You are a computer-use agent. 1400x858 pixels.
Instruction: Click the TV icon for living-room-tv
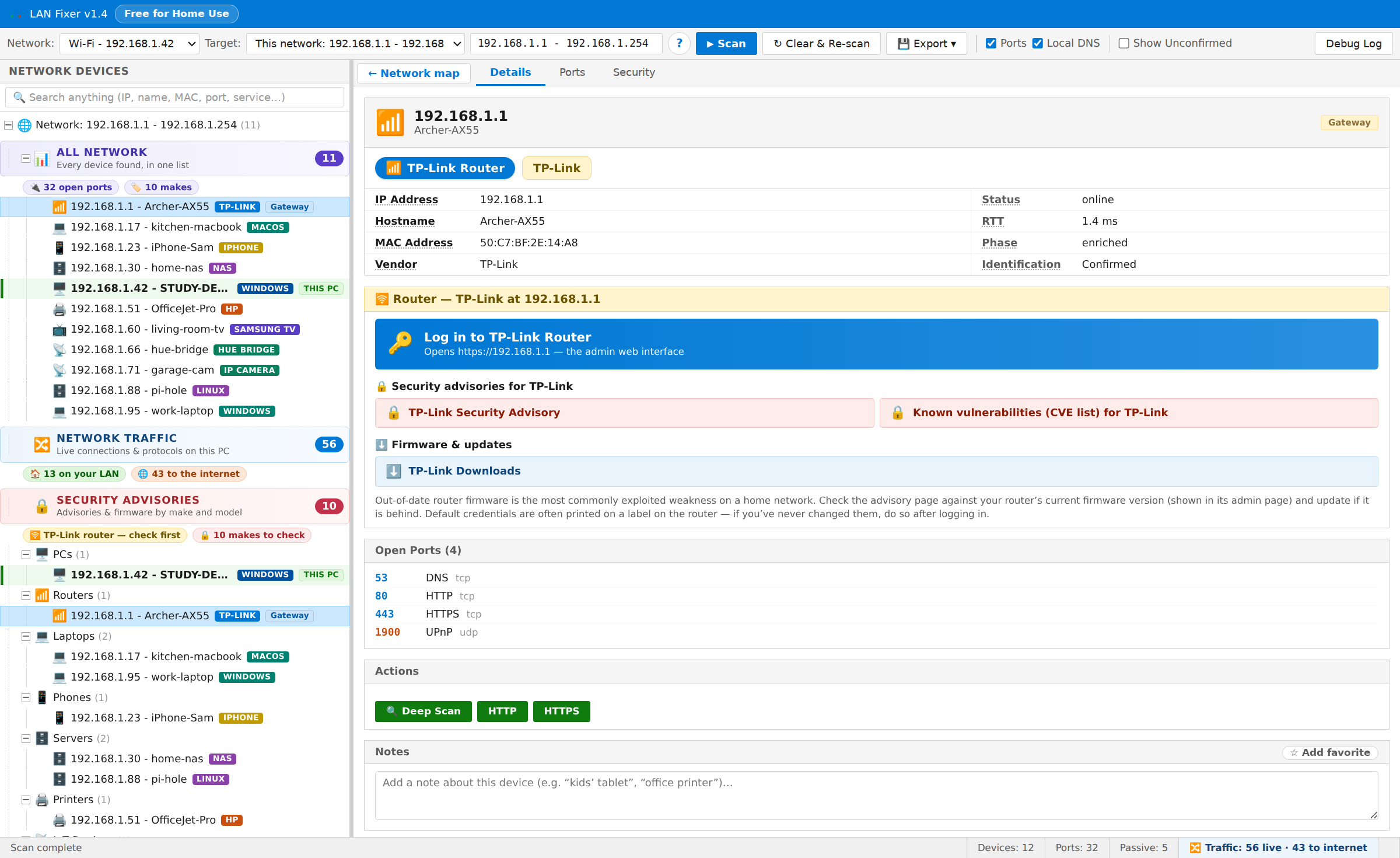point(60,330)
